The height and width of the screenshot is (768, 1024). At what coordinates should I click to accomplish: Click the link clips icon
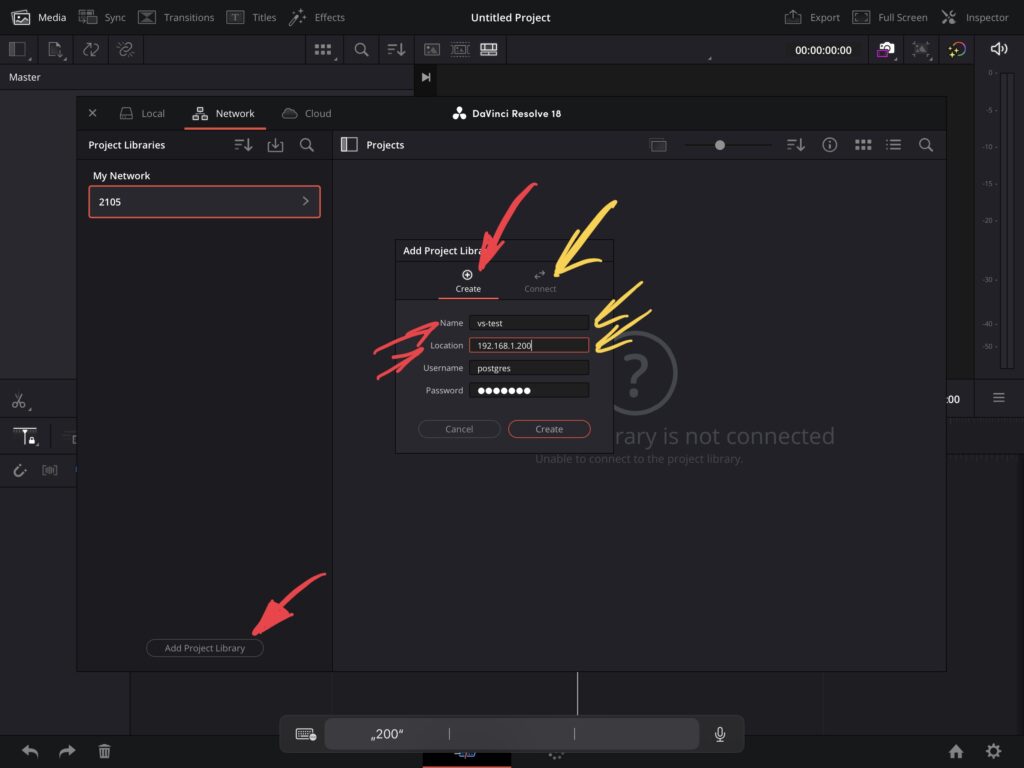click(91, 50)
